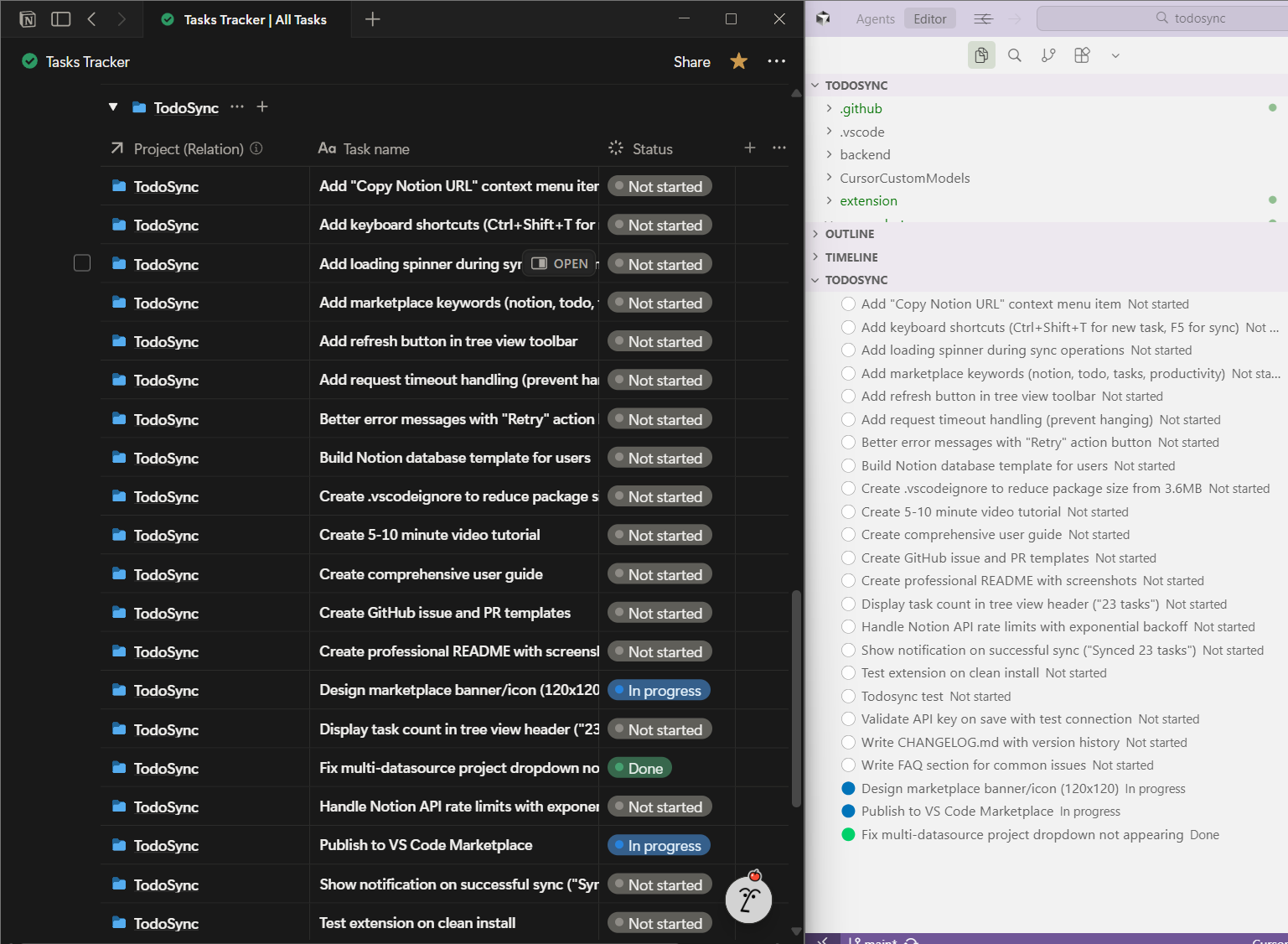Collapse the top TODOSYNC explorer section
The width and height of the screenshot is (1288, 944).
point(815,86)
